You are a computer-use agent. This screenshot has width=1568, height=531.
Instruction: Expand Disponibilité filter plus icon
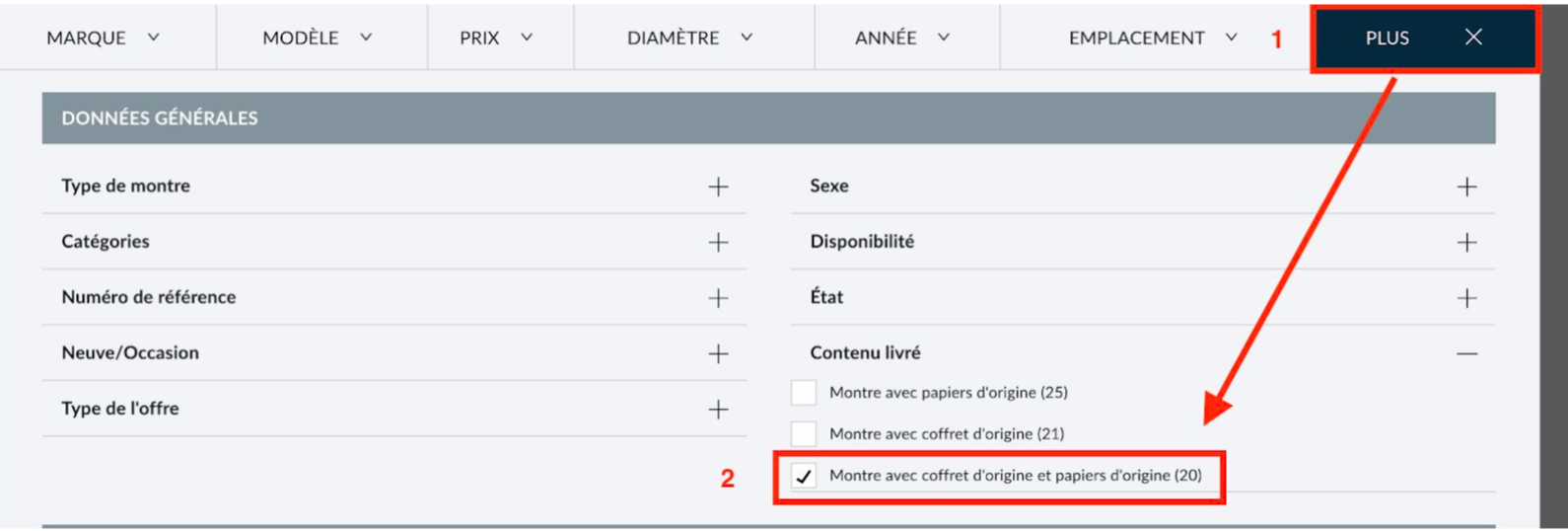tap(1466, 242)
